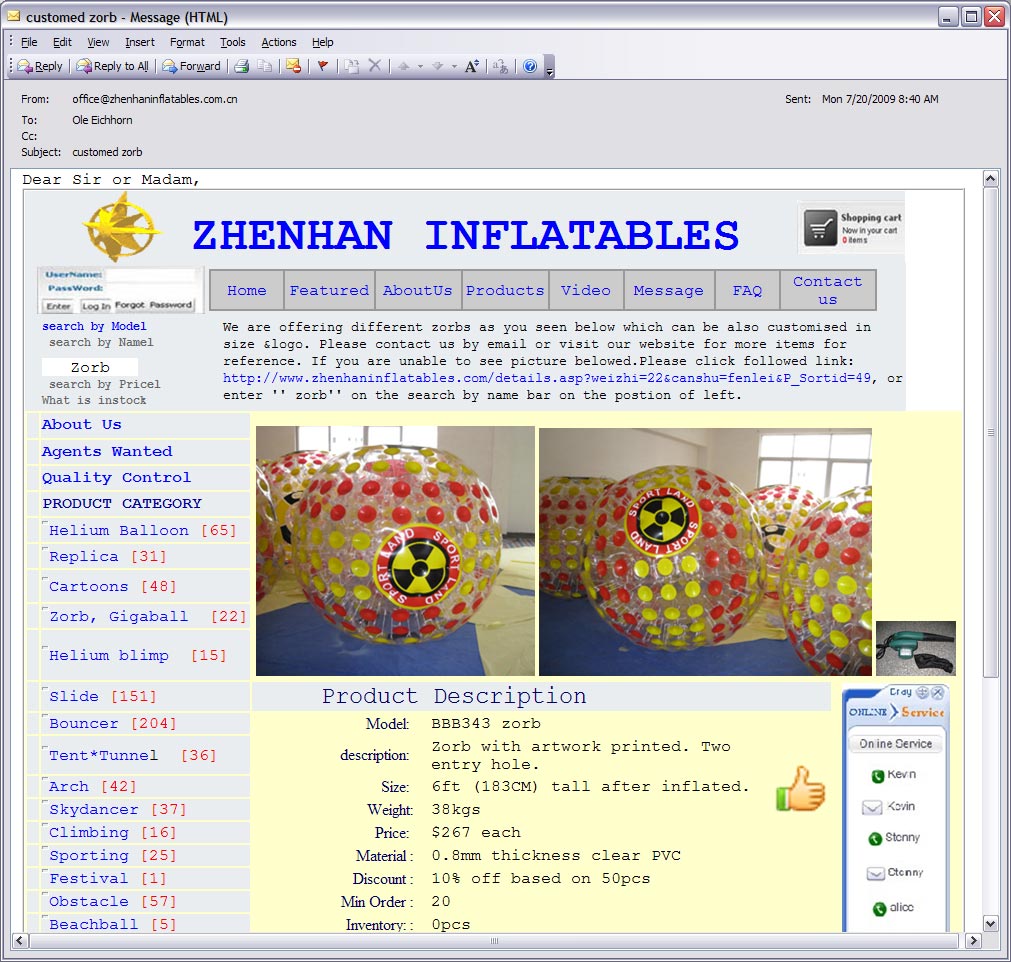Select Helium Balloon [65] category
The height and width of the screenshot is (962, 1011).
pyautogui.click(x=142, y=531)
